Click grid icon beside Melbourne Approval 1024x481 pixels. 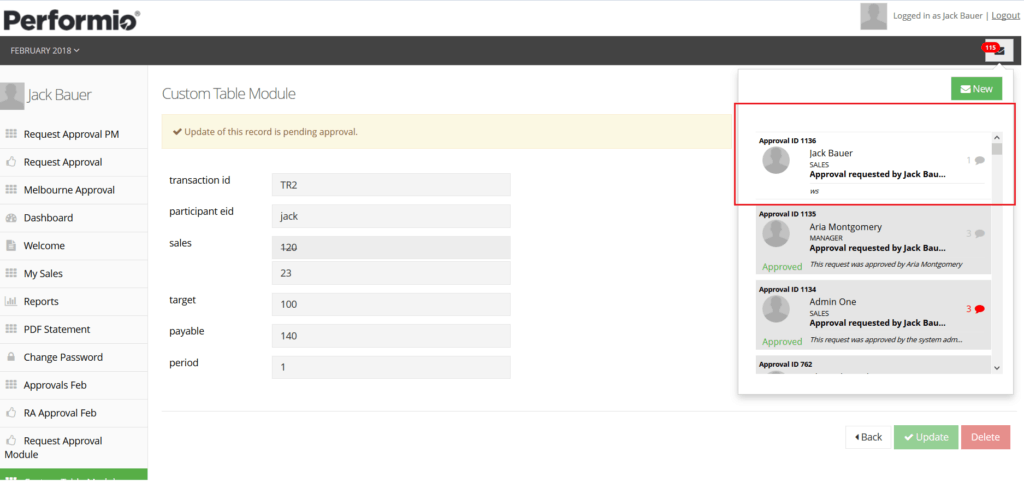(11, 190)
